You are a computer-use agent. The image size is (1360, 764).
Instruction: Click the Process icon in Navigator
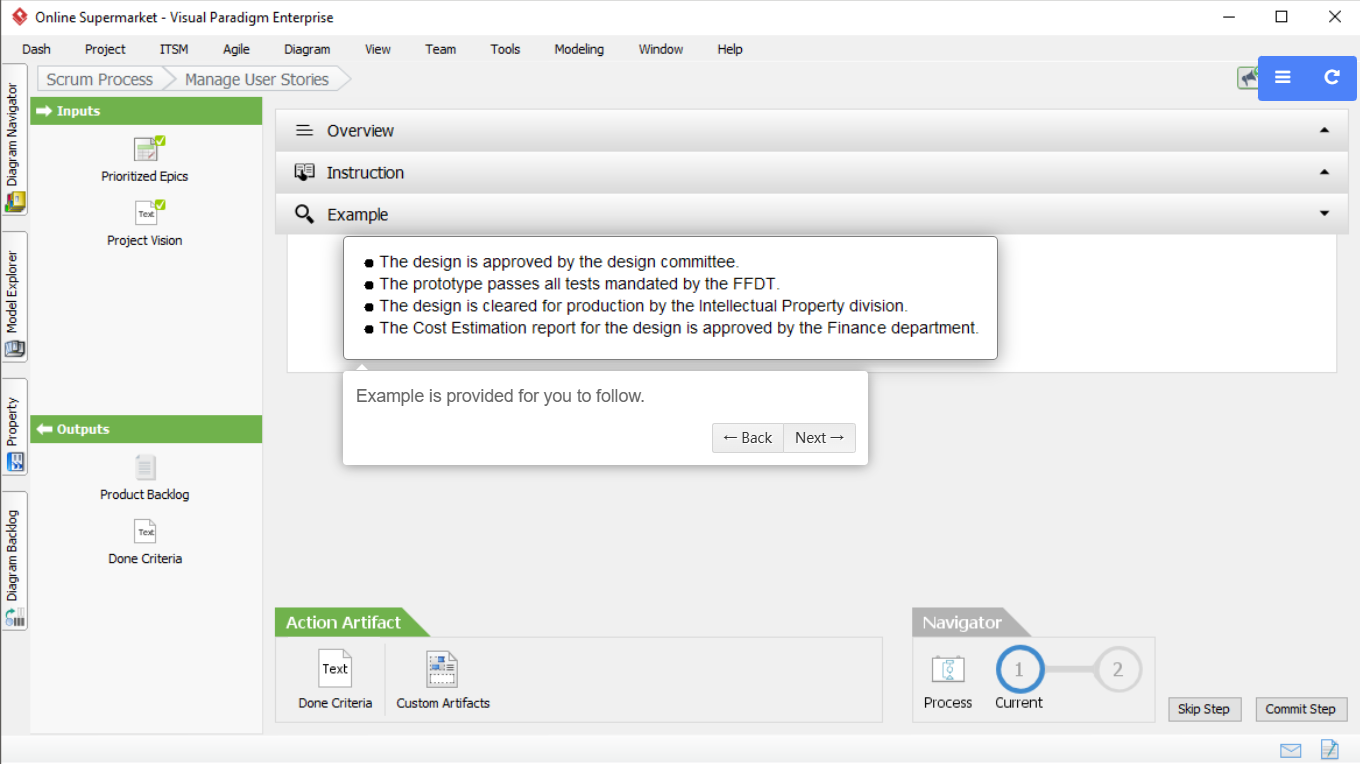[947, 669]
